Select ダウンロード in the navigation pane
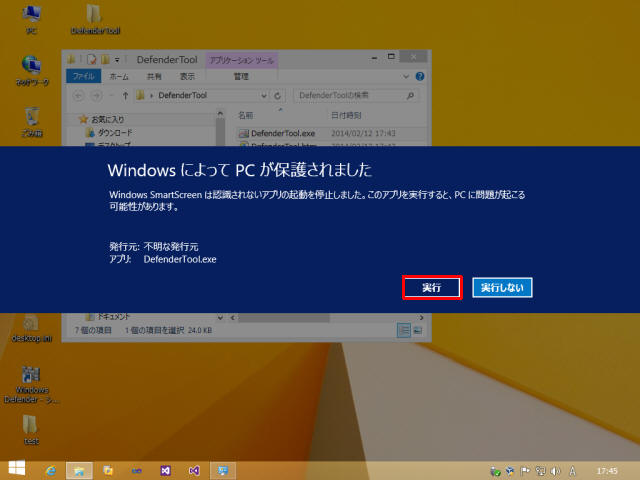 [109, 133]
